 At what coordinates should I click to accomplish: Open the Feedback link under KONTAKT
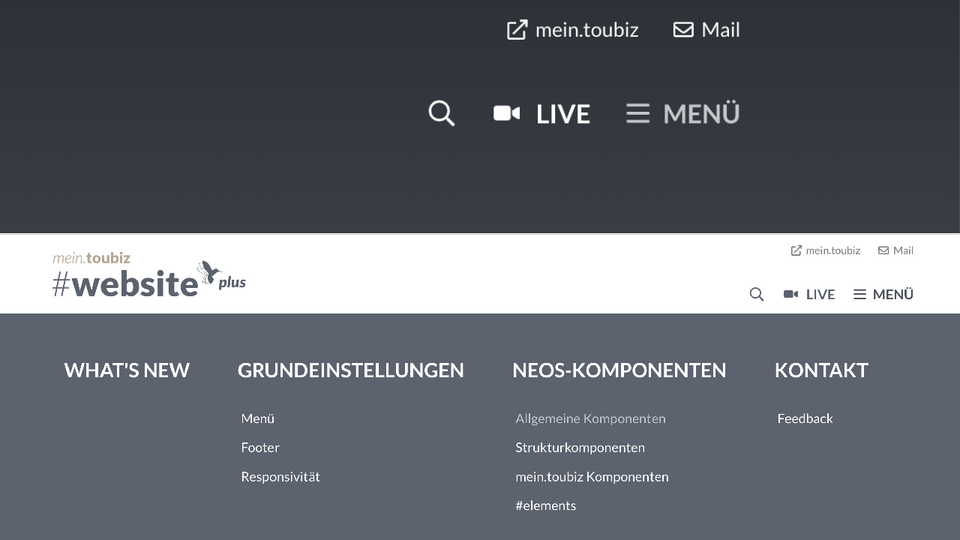pos(805,418)
